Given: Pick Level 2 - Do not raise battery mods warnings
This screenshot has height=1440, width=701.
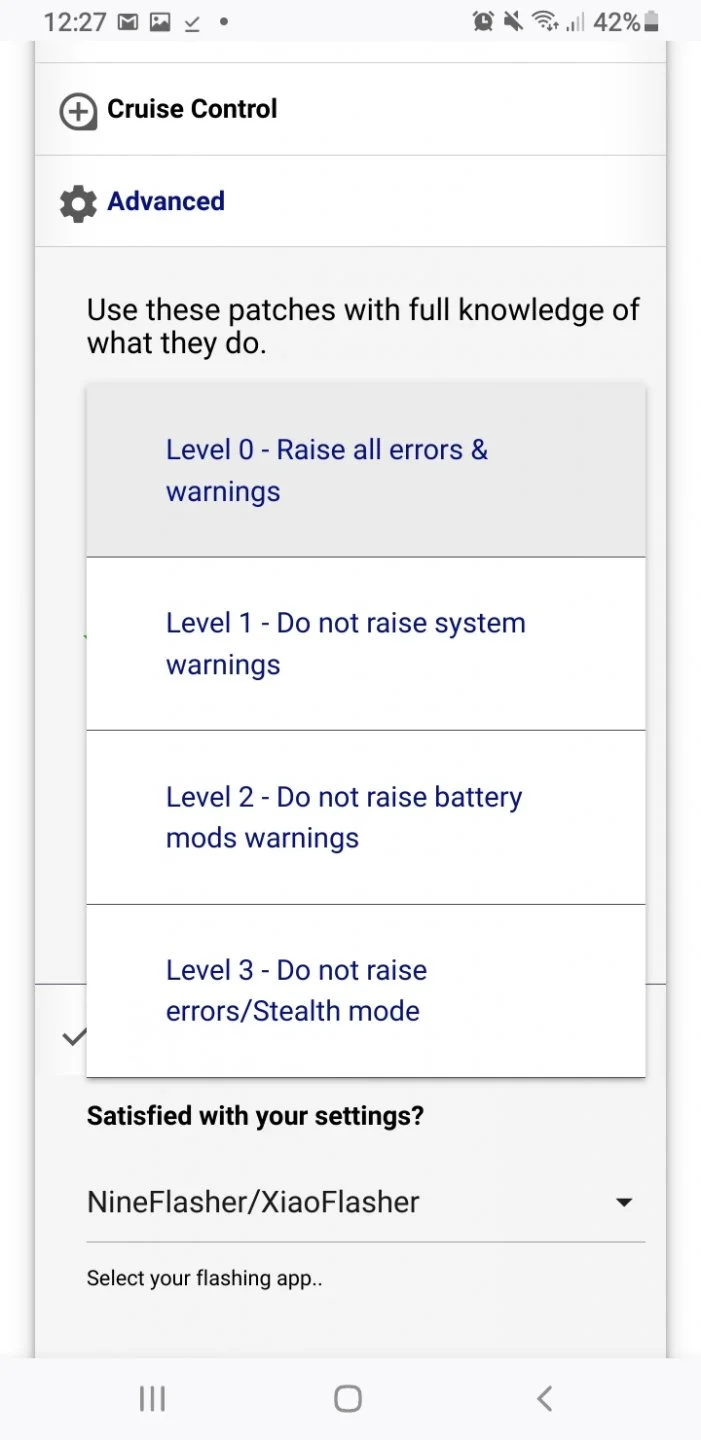Looking at the screenshot, I should tap(365, 818).
